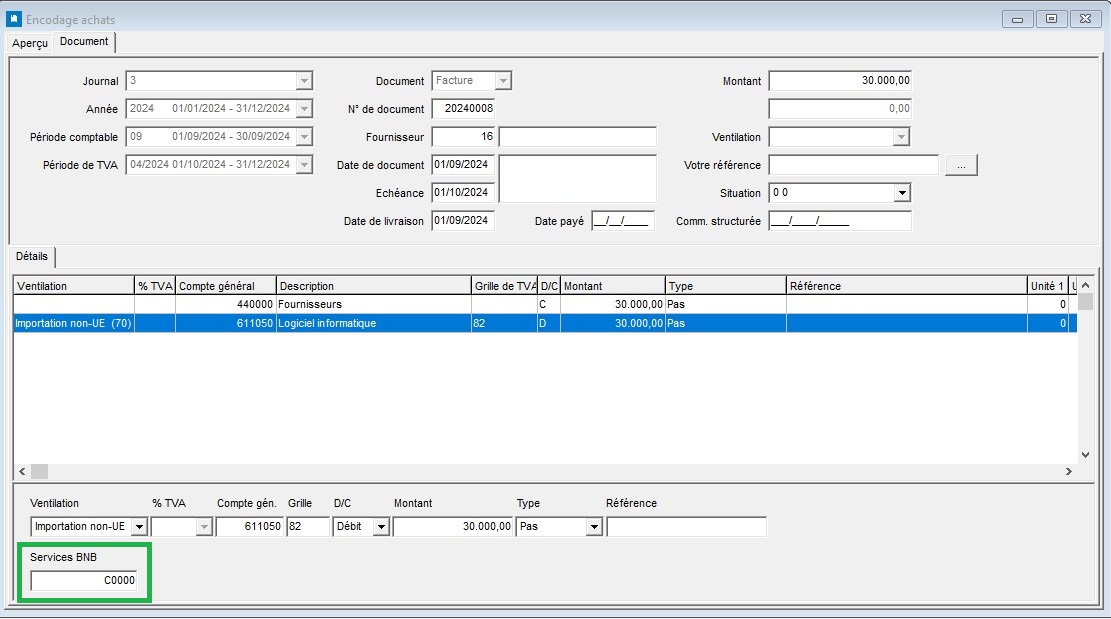Select the Document tab

tap(84, 42)
